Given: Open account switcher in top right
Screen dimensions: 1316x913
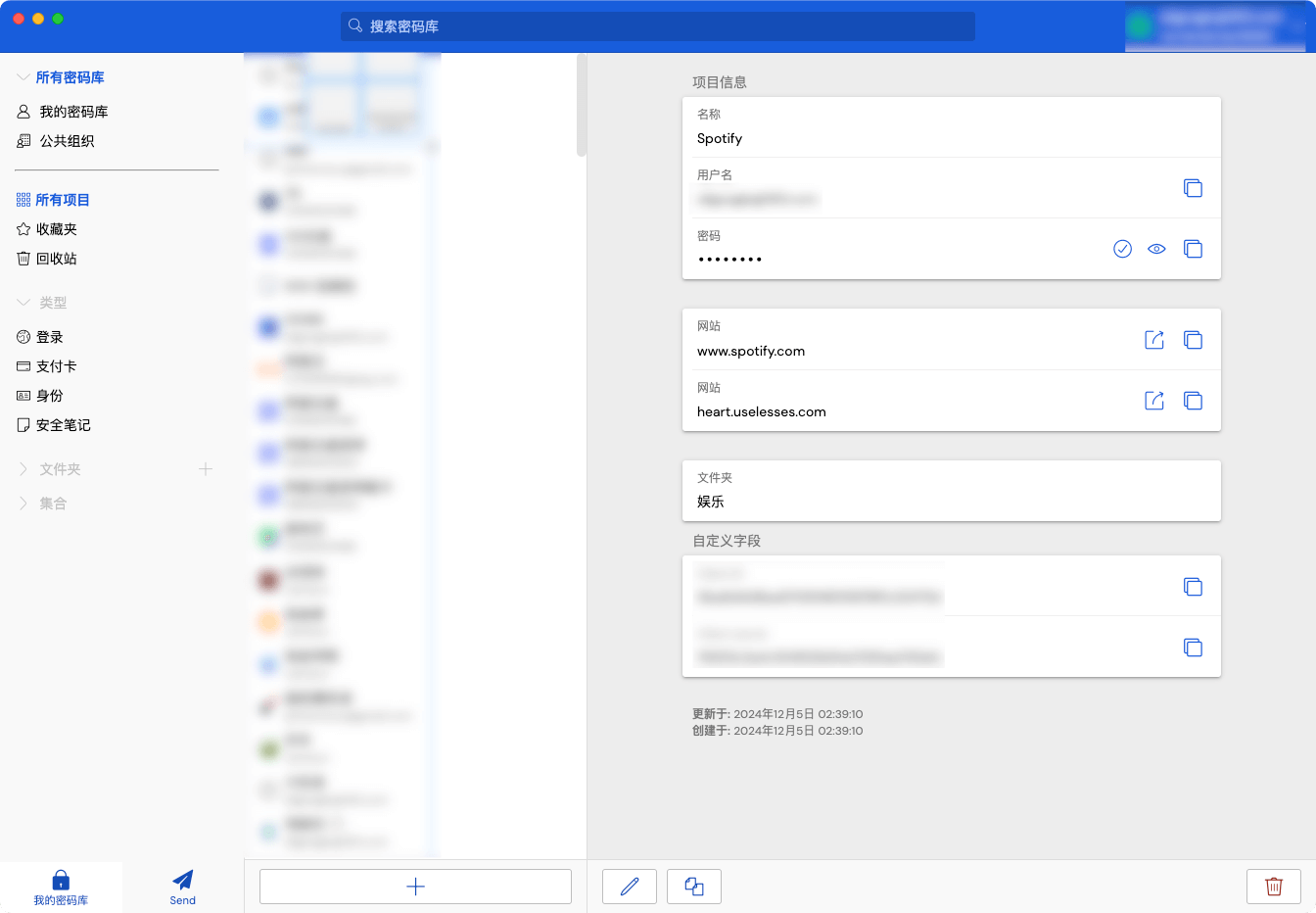Looking at the screenshot, I should pos(1215,26).
